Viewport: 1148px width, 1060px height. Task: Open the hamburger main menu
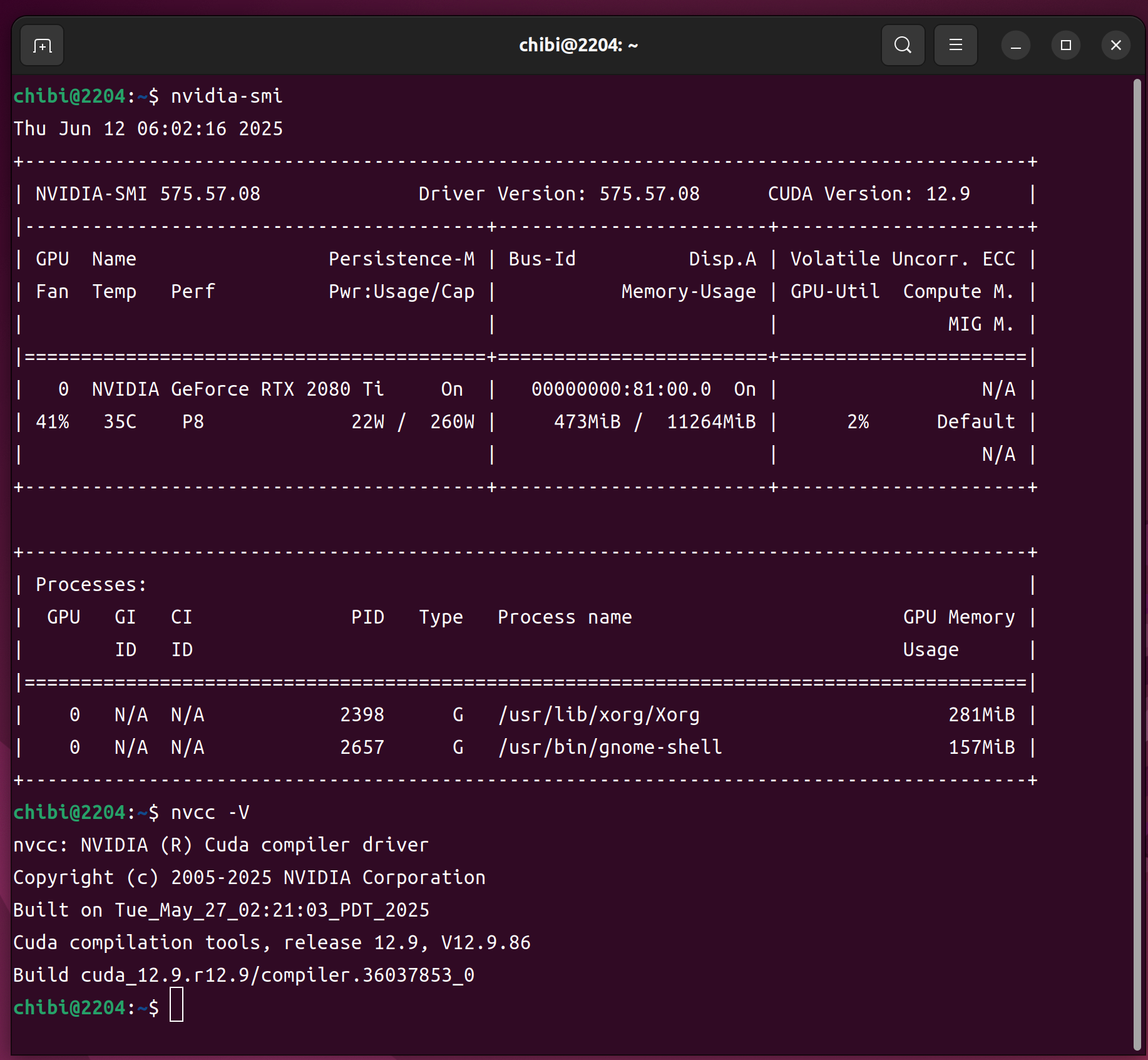(x=955, y=45)
